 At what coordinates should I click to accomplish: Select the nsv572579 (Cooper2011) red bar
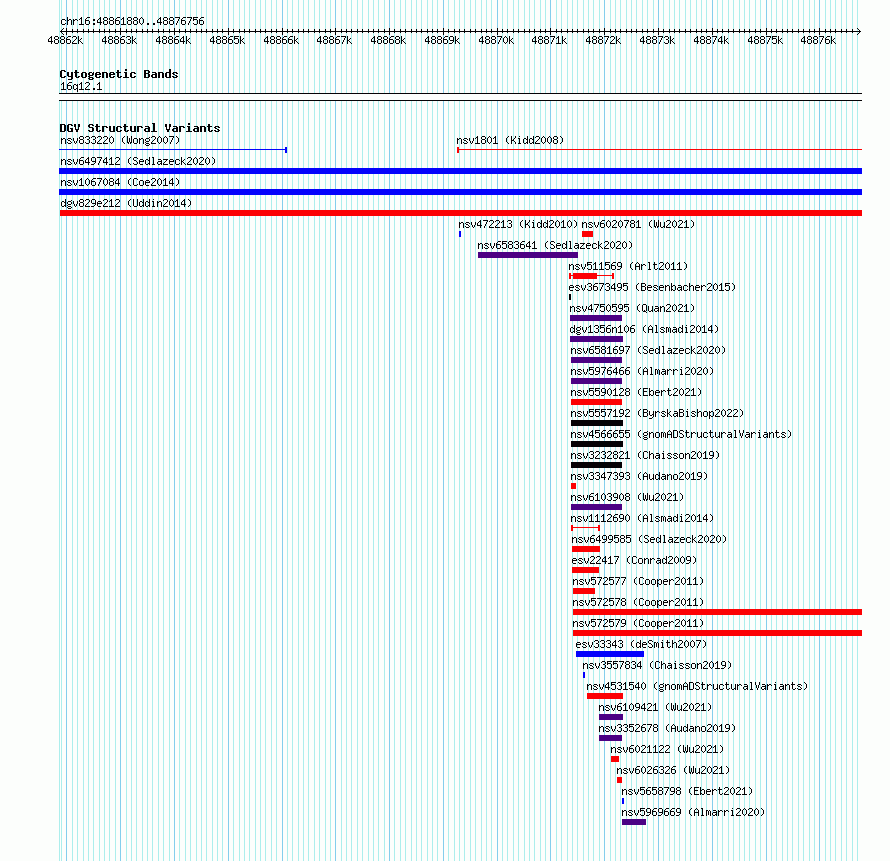tap(717, 633)
